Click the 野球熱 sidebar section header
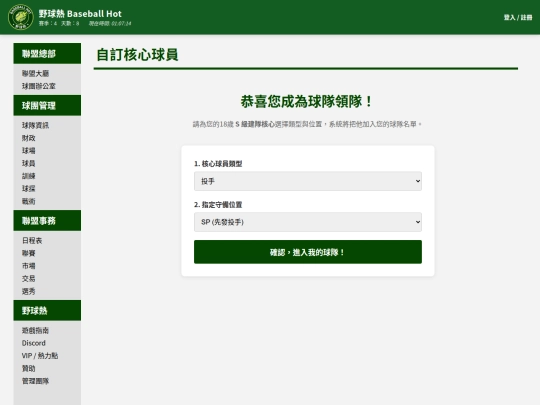 click(47, 310)
